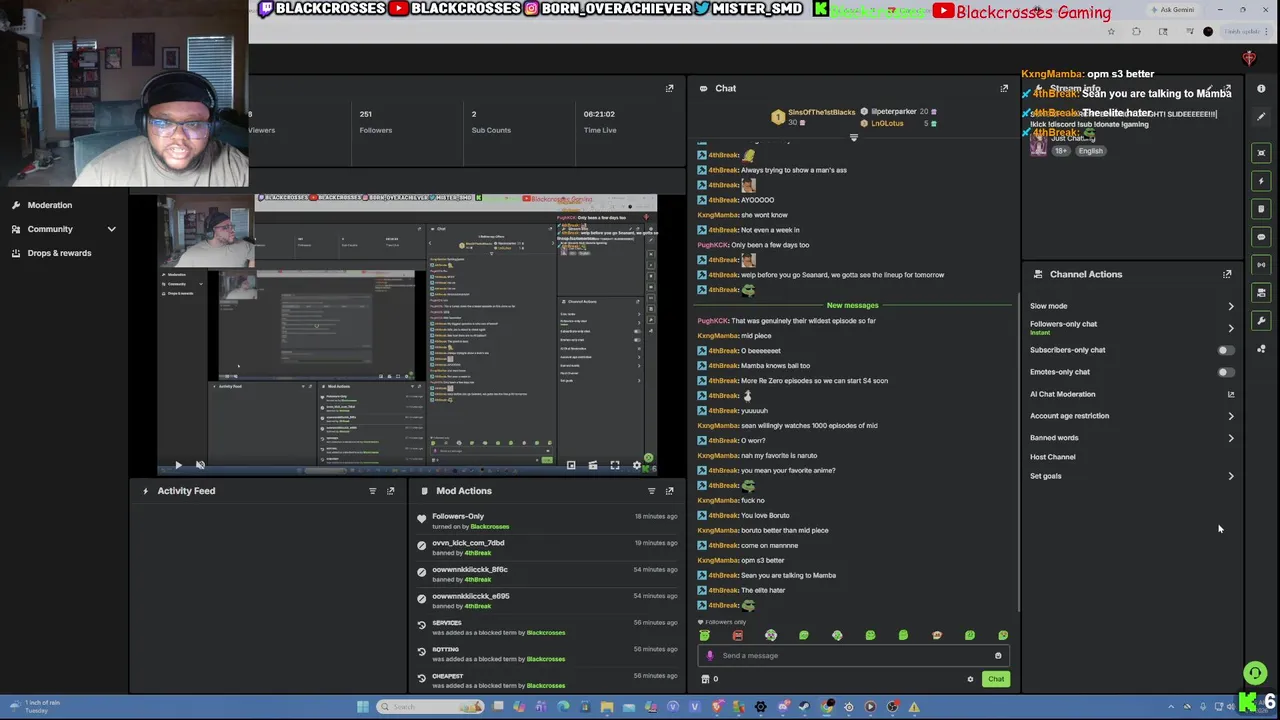Viewport: 1280px width, 720px height.
Task: Open weather widget on taskbar
Action: click(x=35, y=706)
